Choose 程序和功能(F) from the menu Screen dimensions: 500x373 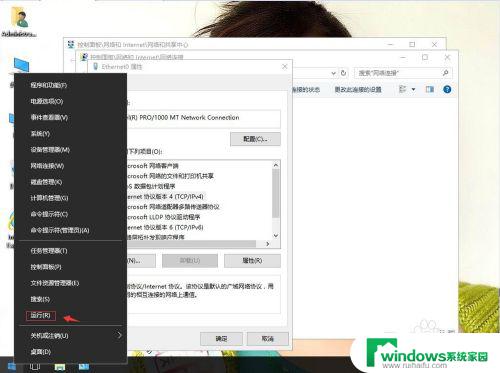[49, 85]
